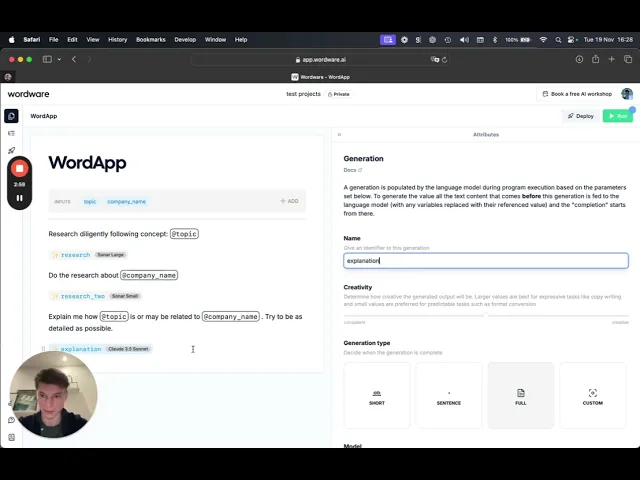The width and height of the screenshot is (640, 480).
Task: Open the generation Docs link
Action: click(x=353, y=170)
